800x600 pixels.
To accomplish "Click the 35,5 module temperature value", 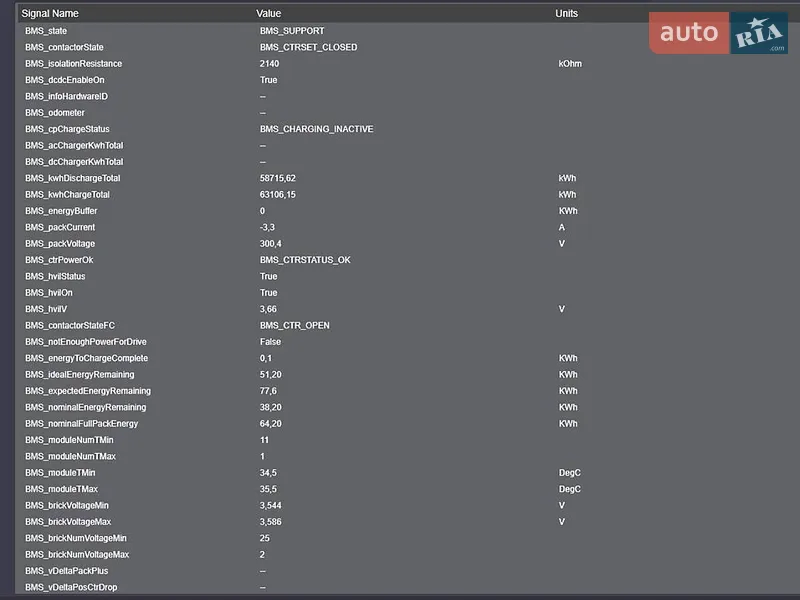I will pos(268,488).
